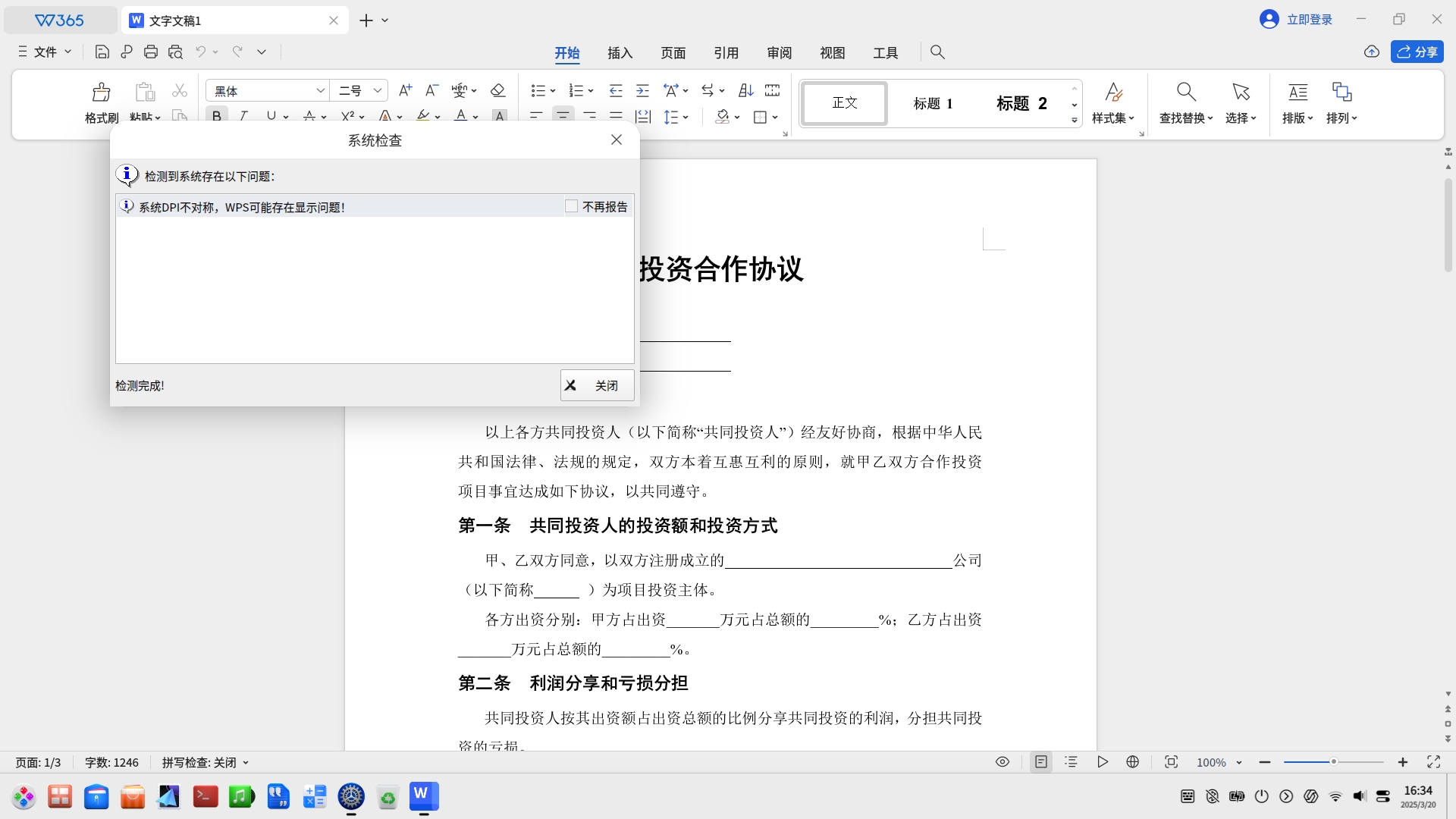Click the Increase indent icon
The height and width of the screenshot is (819, 1456).
click(642, 90)
